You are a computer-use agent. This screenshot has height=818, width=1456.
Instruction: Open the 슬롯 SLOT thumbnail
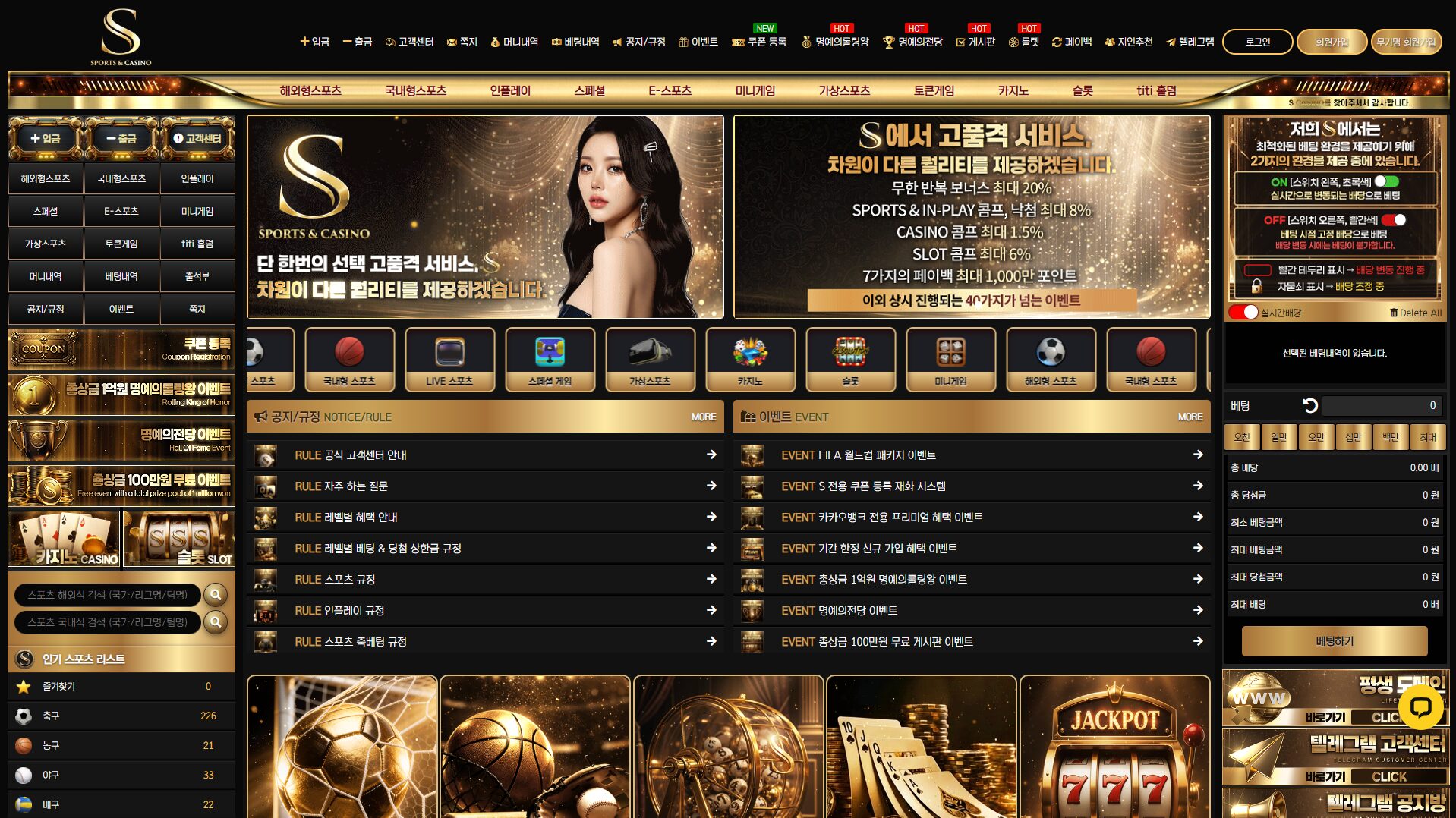click(179, 539)
